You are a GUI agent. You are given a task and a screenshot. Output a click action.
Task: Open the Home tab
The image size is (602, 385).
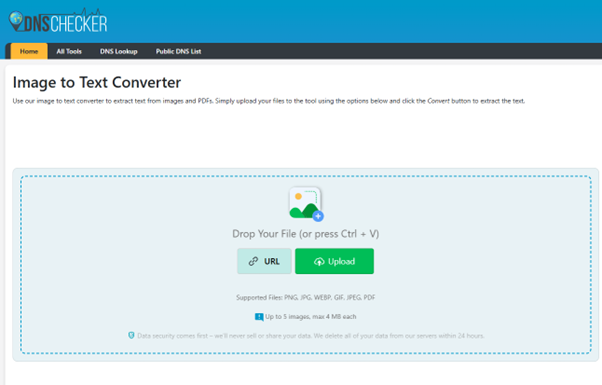tap(29, 51)
